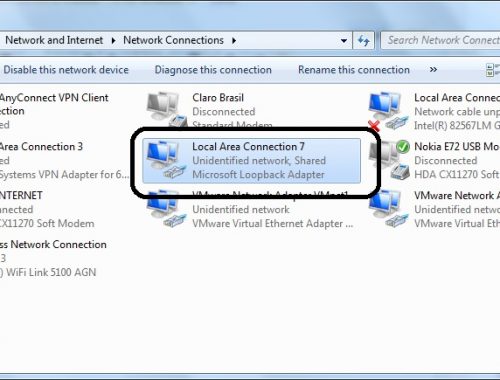
Task: Show more toolbar commands via double chevron
Action: pyautogui.click(x=433, y=70)
